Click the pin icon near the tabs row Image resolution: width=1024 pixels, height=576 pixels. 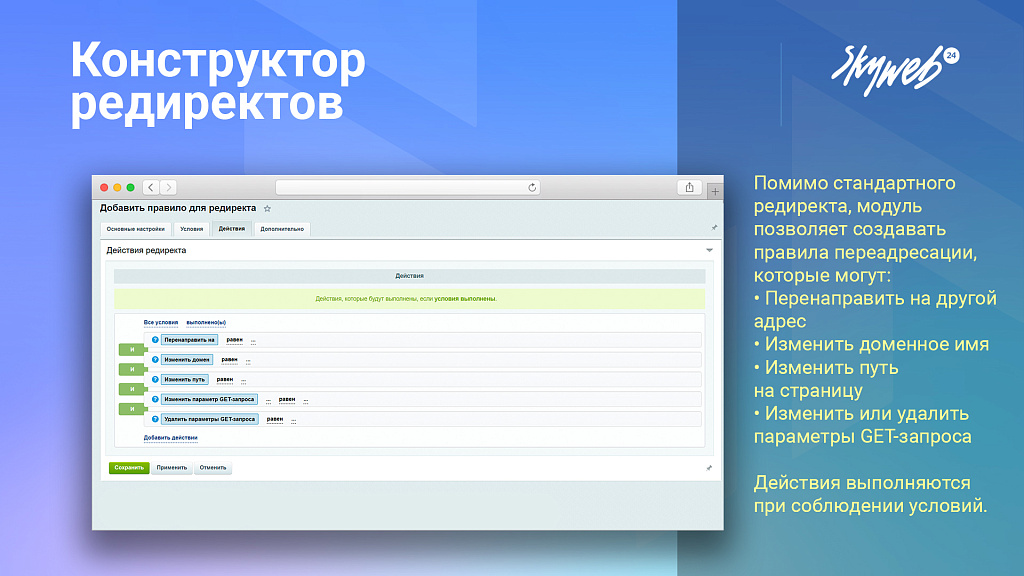[712, 227]
